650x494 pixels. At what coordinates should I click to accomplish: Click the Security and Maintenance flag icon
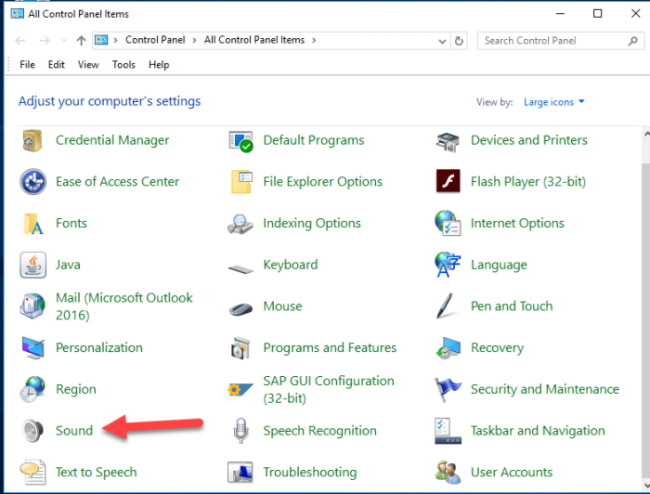[x=448, y=389]
